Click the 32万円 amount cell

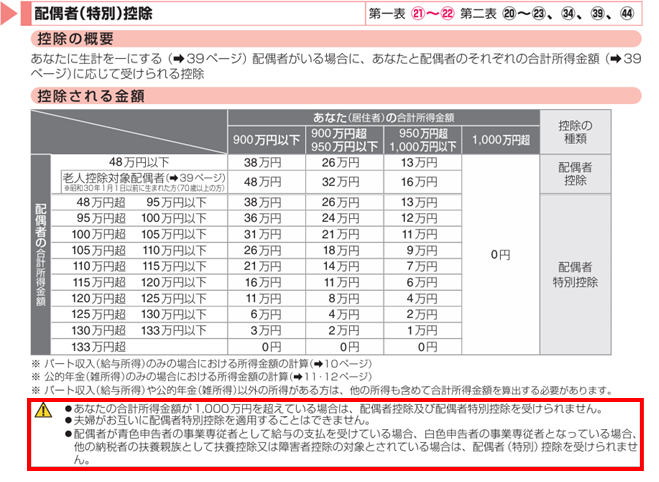pos(345,182)
